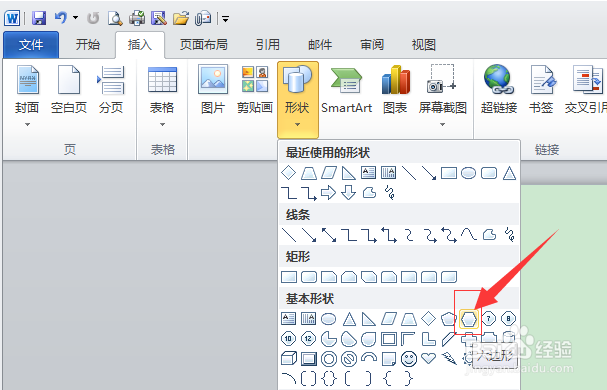This screenshot has width=607, height=390.
Task: Open the 文件 tab
Action: coord(31,45)
